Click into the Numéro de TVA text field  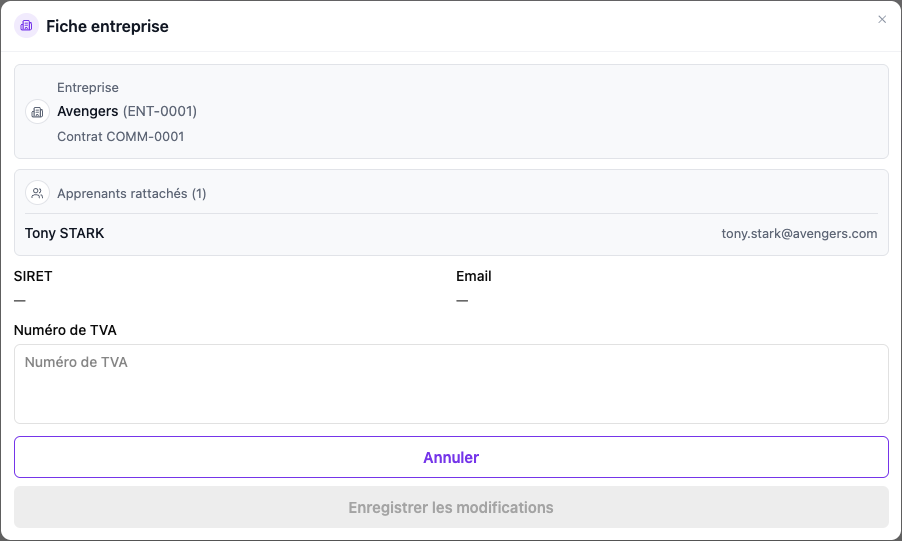point(451,384)
